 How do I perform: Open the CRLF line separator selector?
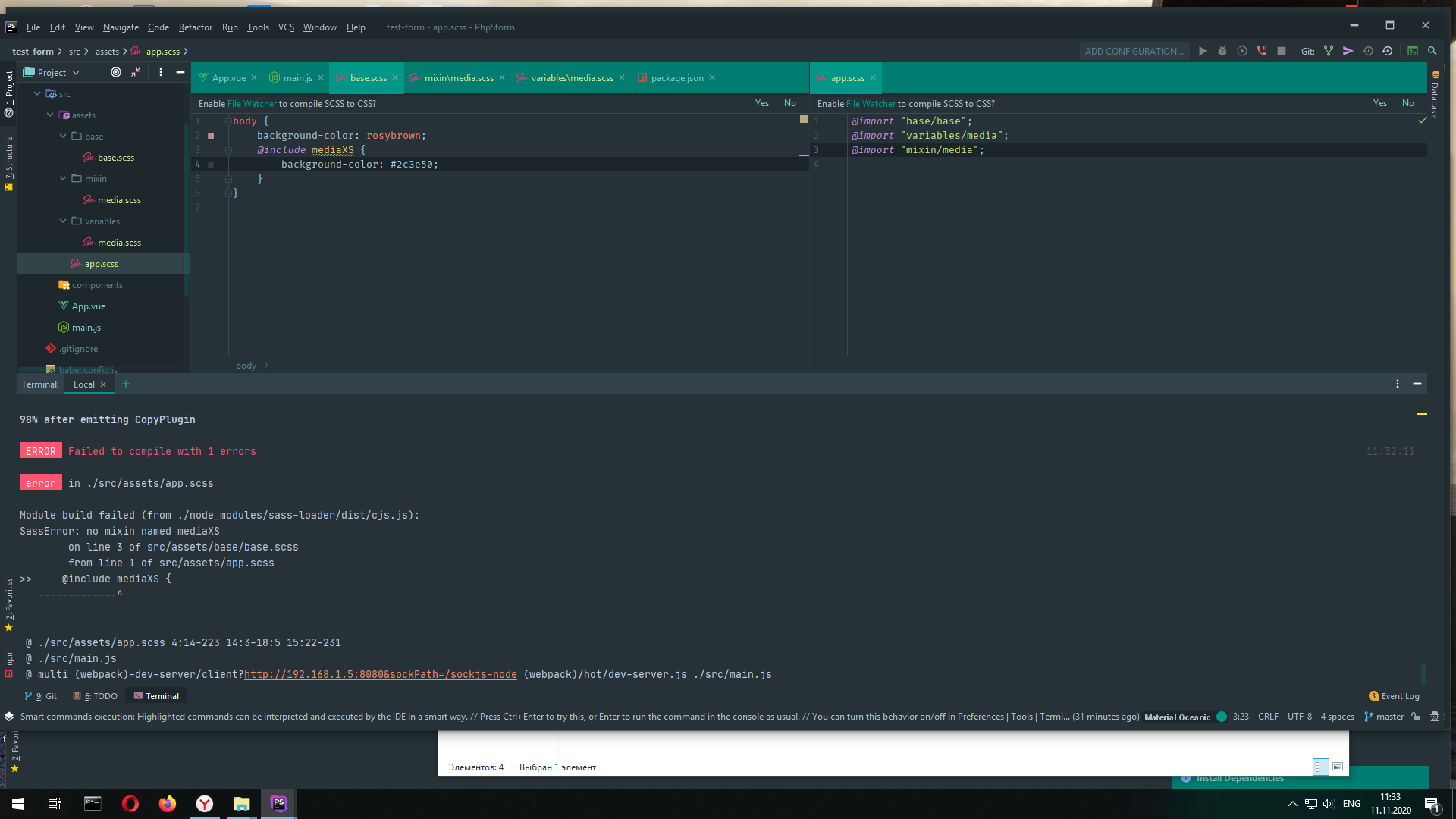pyautogui.click(x=1268, y=717)
